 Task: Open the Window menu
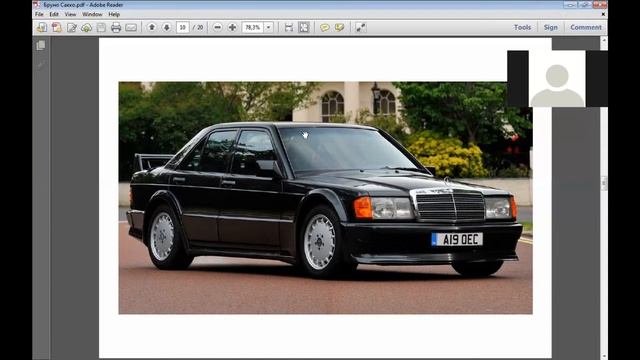(x=92, y=14)
